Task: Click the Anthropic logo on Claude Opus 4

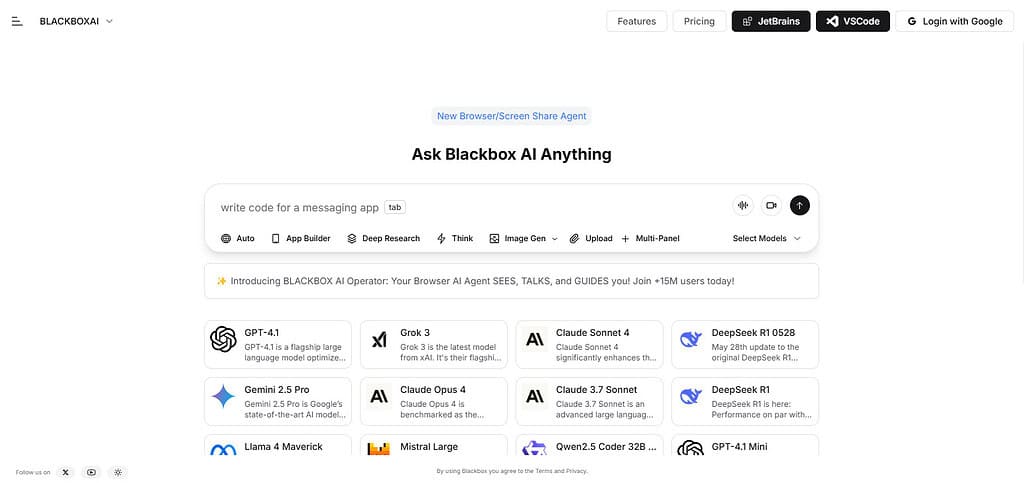Action: (379, 396)
